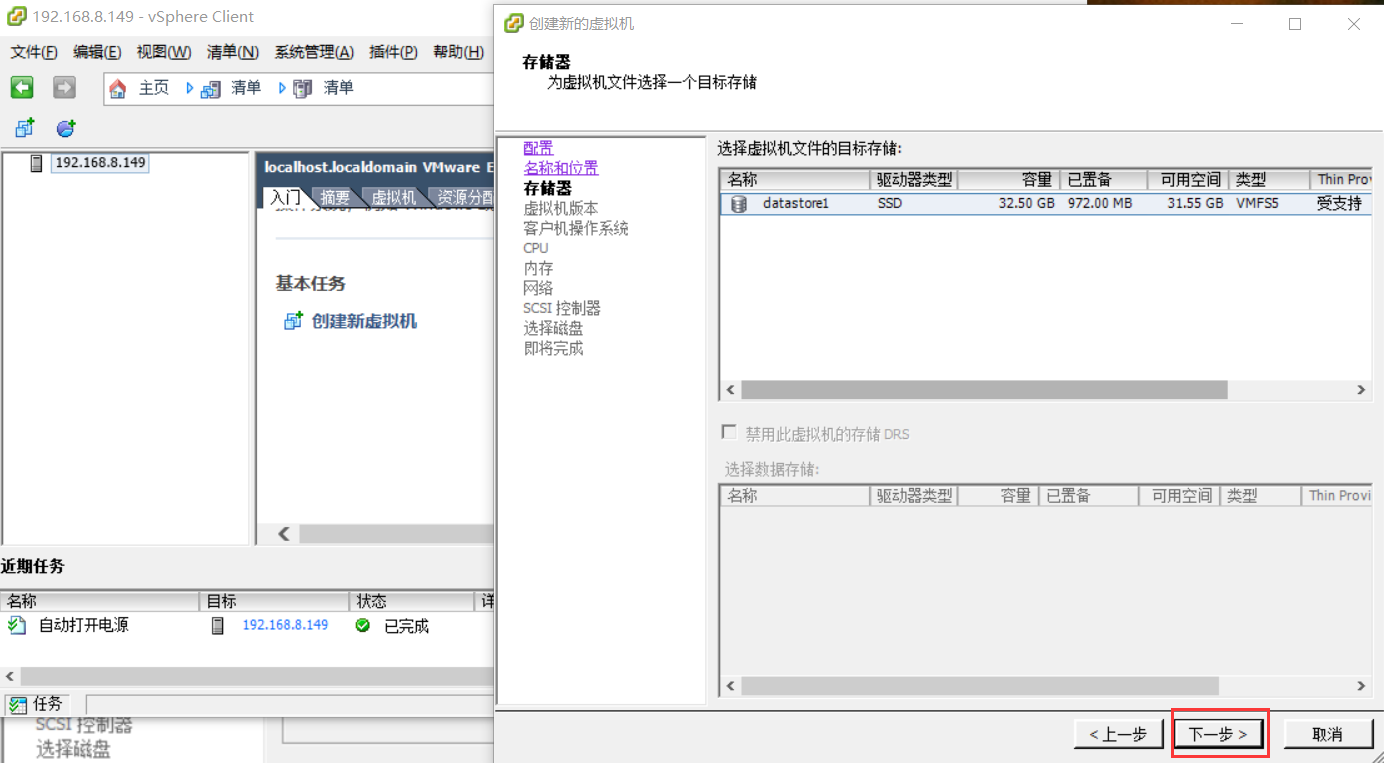1384x763 pixels.
Task: Click upper datastore table left scroll arrow
Action: pos(730,390)
